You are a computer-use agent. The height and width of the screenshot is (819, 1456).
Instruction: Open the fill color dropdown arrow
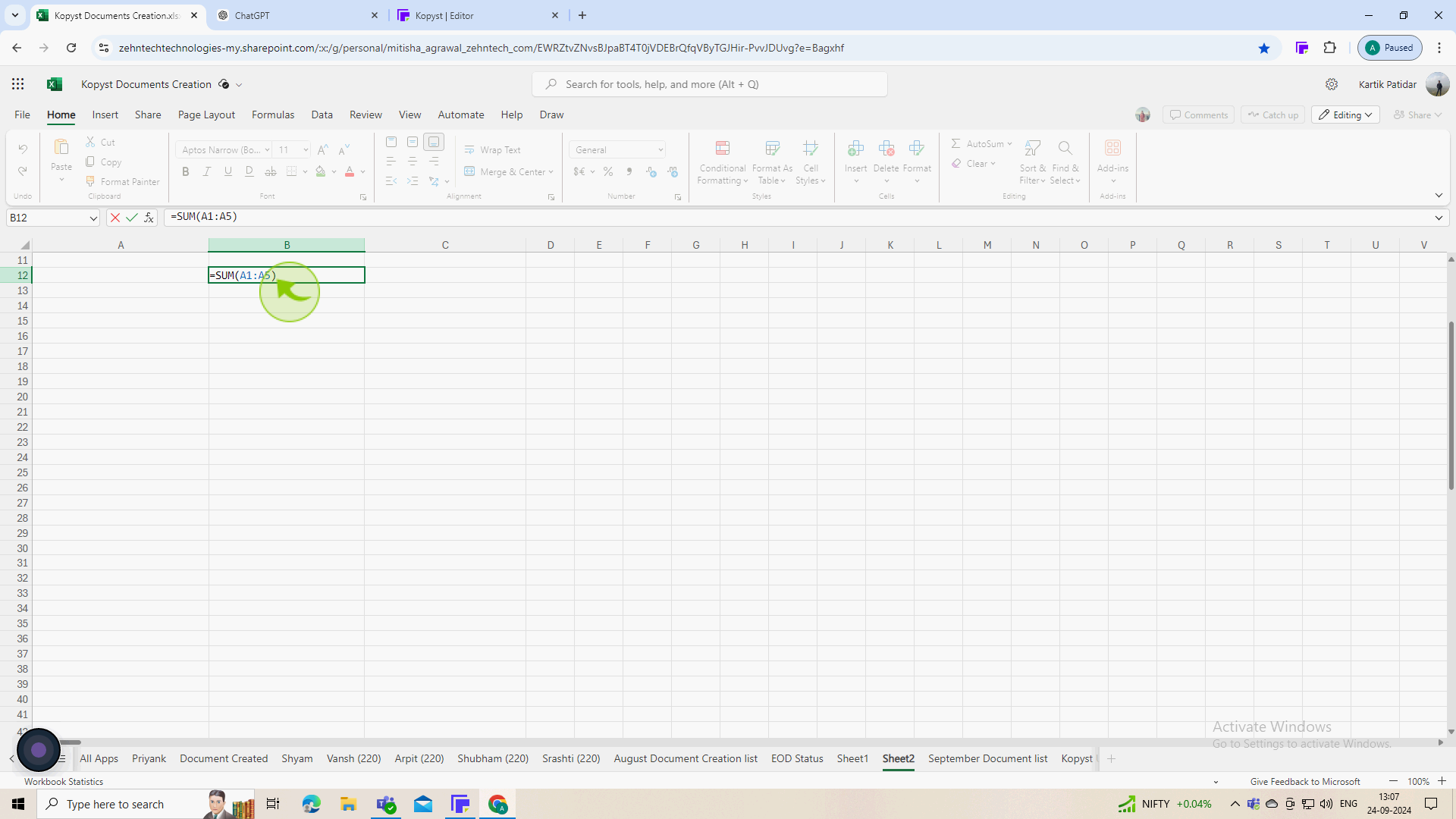pyautogui.click(x=334, y=172)
